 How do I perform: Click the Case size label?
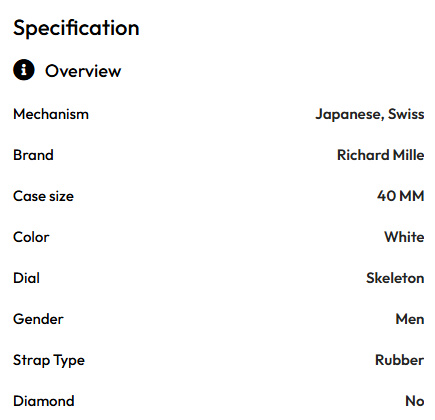click(43, 196)
